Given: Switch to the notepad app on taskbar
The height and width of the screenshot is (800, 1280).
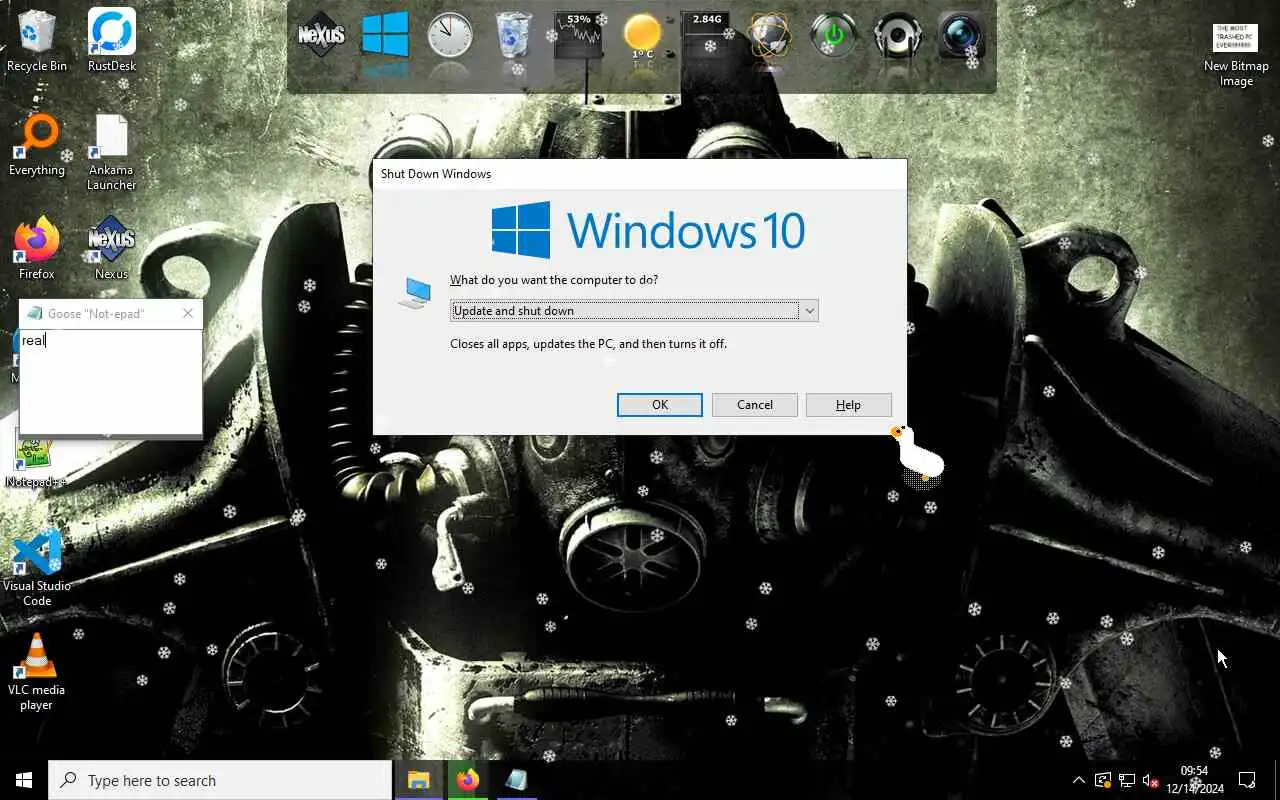Looking at the screenshot, I should (516, 780).
